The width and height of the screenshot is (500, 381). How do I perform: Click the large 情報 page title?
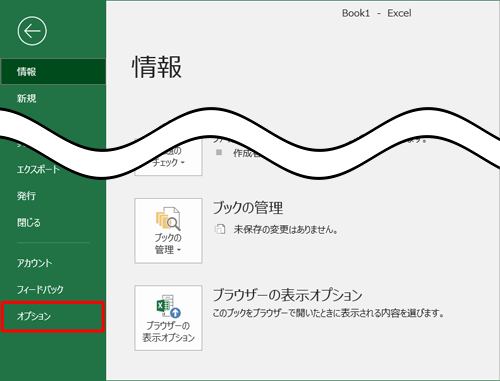click(157, 67)
